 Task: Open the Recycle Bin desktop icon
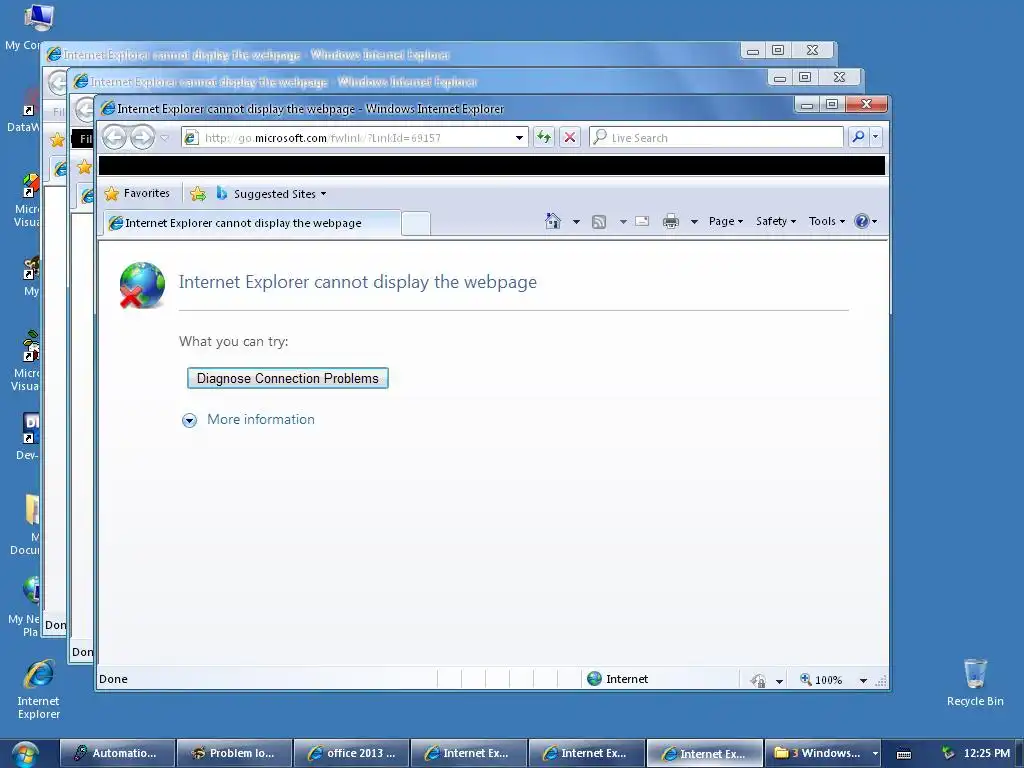click(975, 682)
